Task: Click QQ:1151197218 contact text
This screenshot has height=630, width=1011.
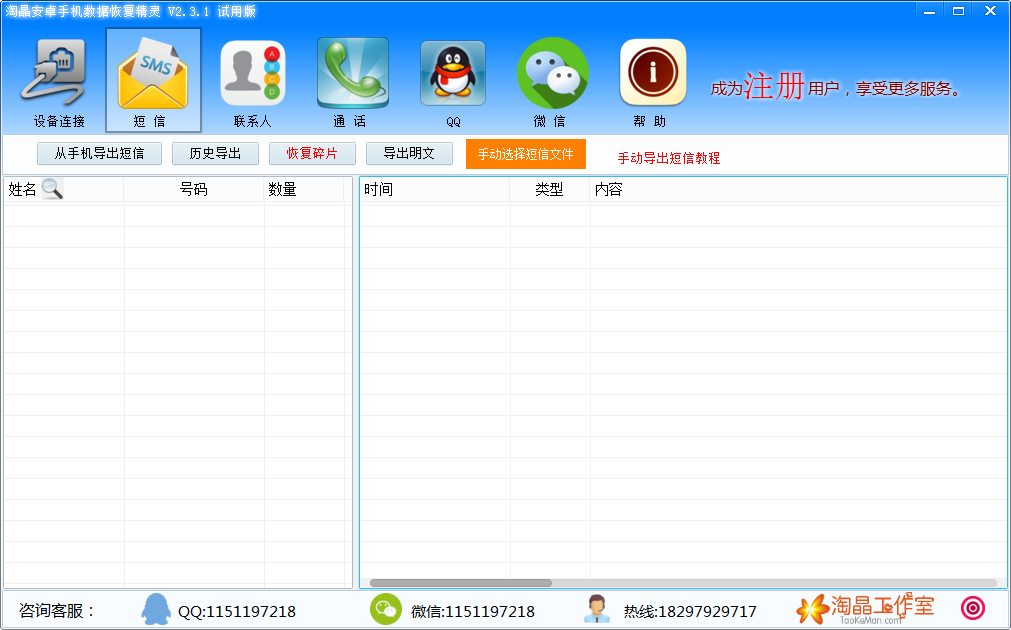Action: (237, 611)
